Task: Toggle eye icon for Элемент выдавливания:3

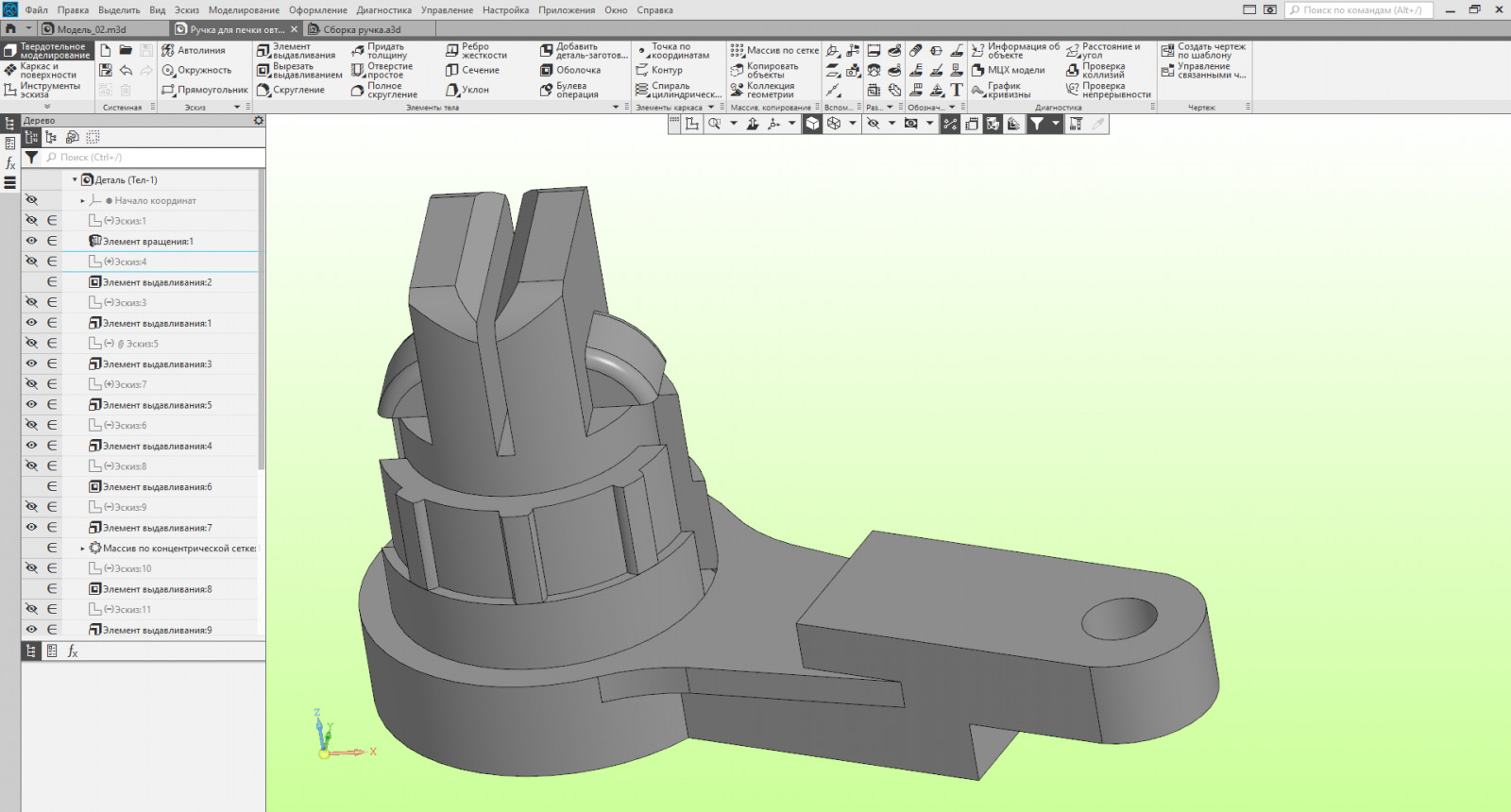Action: pyautogui.click(x=31, y=364)
